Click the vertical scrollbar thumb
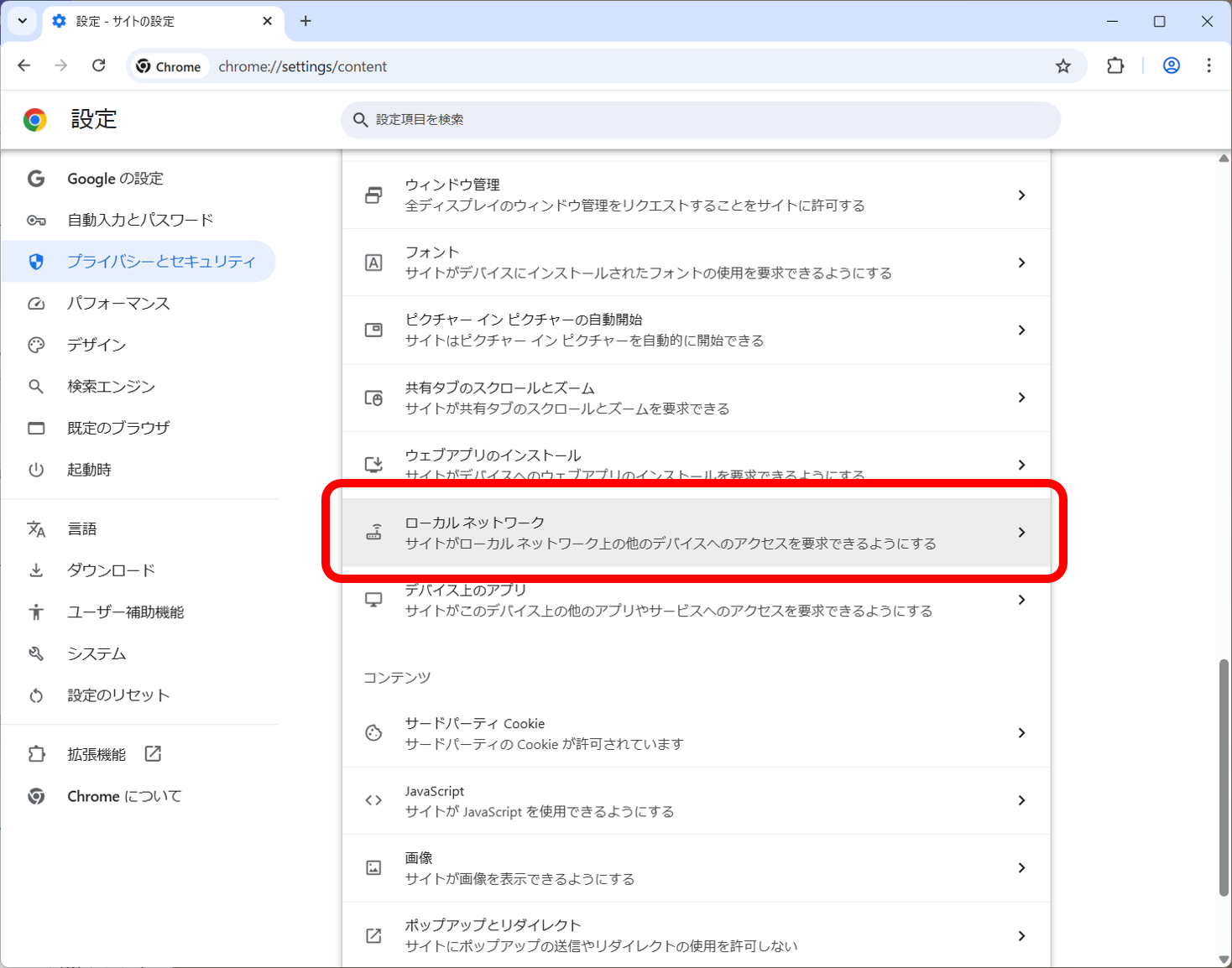1232x968 pixels. tap(1224, 778)
